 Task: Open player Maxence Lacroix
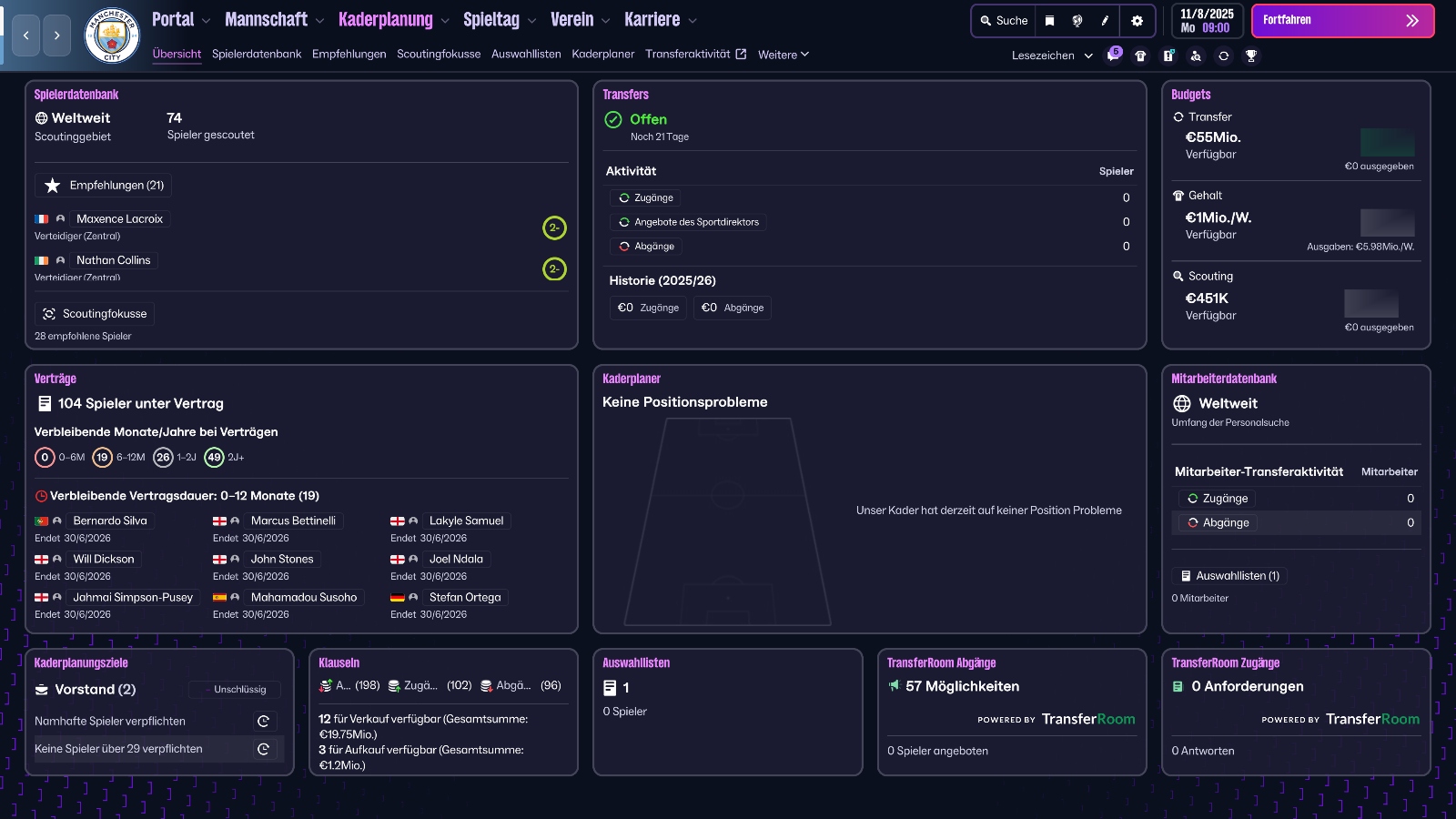coord(119,218)
